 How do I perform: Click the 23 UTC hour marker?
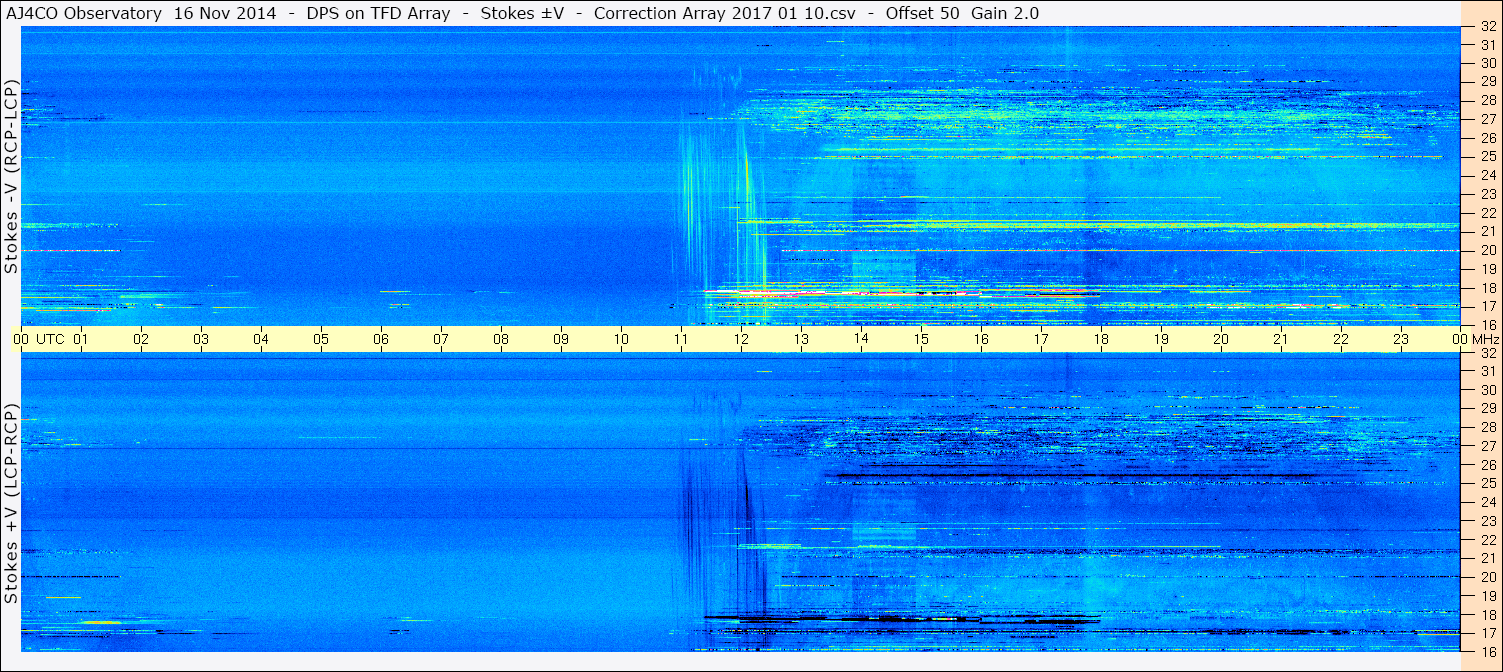[x=1401, y=339]
